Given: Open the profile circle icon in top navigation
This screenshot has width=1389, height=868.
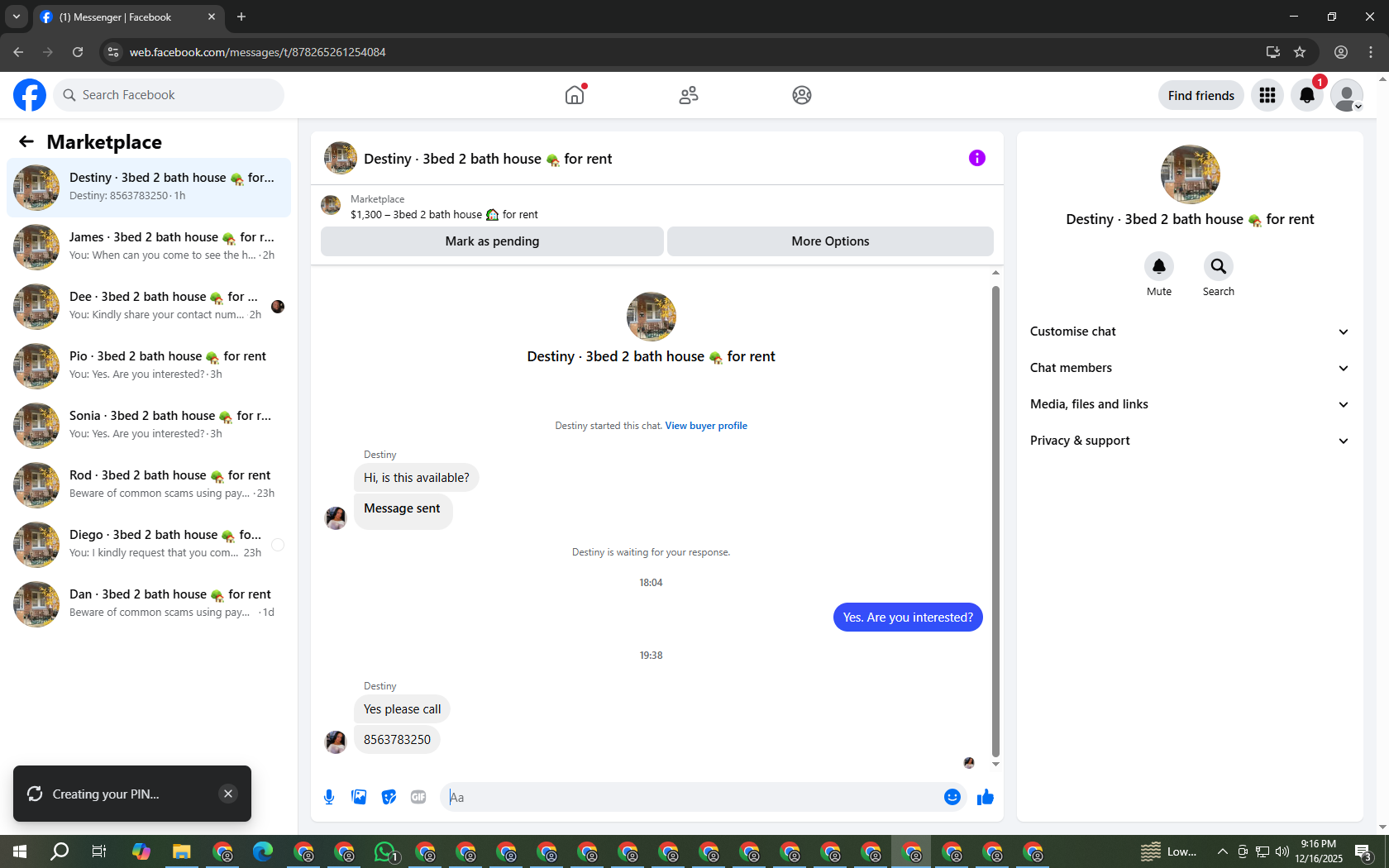Looking at the screenshot, I should (x=802, y=95).
